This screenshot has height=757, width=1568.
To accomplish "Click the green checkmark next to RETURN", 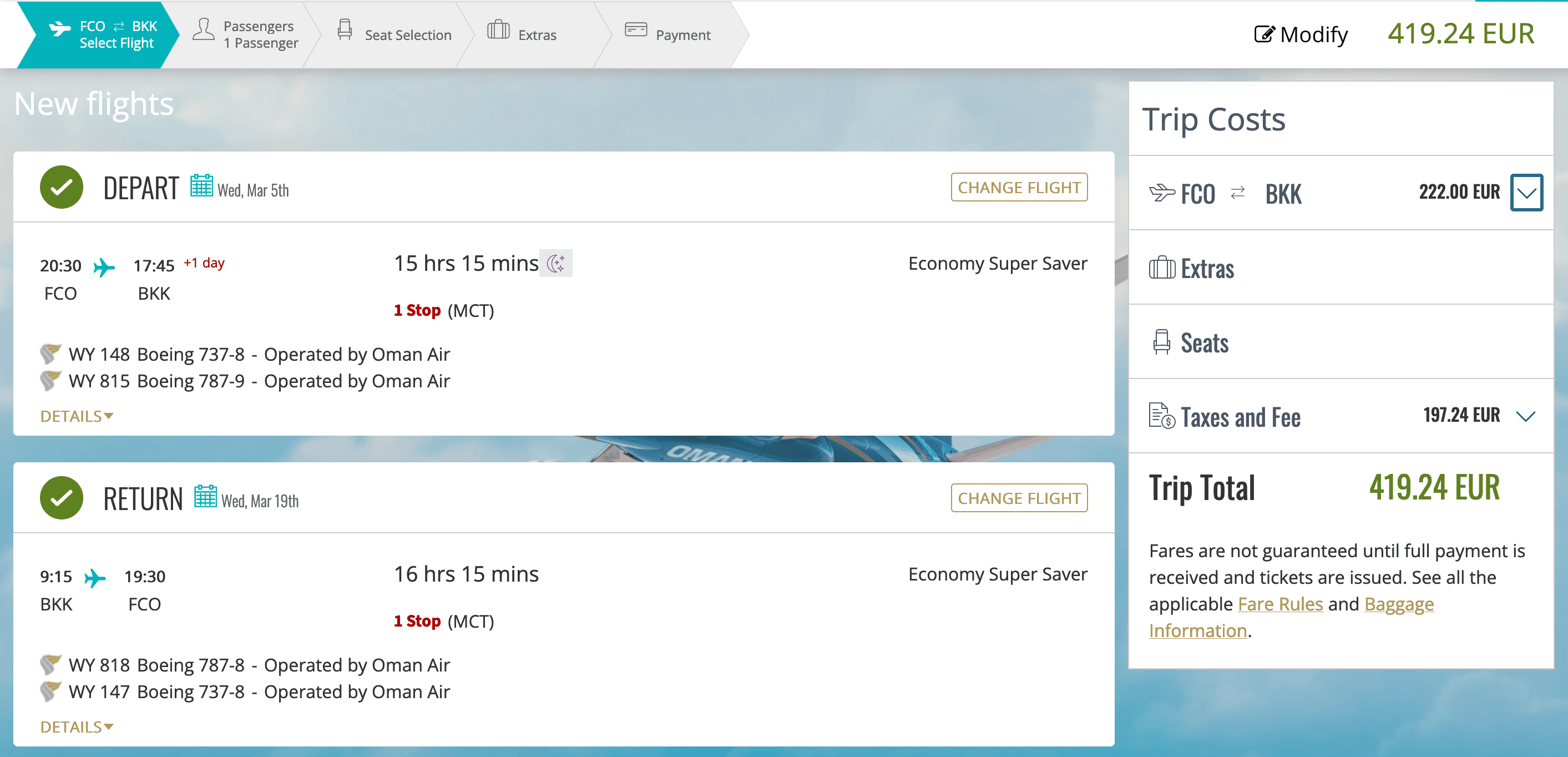I will click(62, 498).
